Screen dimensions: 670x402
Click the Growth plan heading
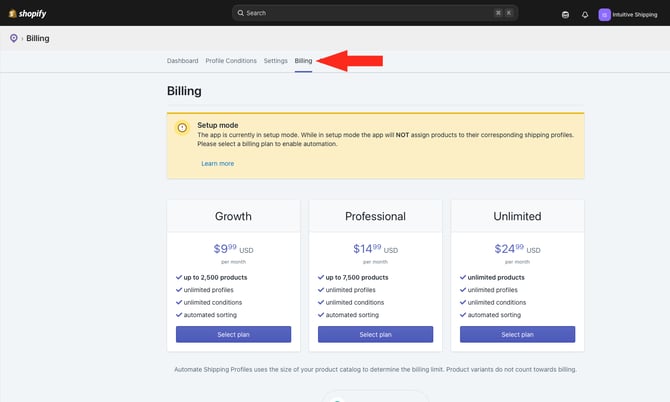coord(233,216)
